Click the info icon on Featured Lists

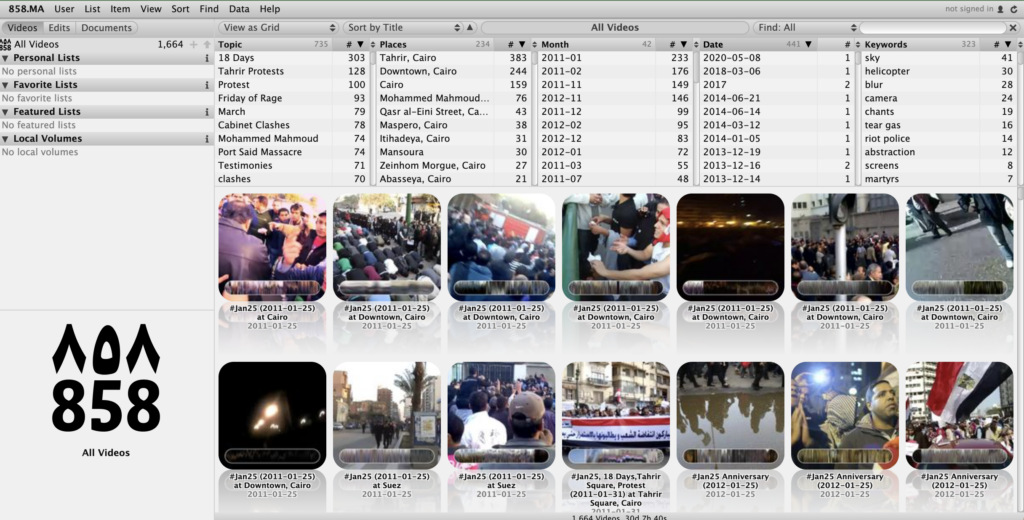[x=207, y=112]
